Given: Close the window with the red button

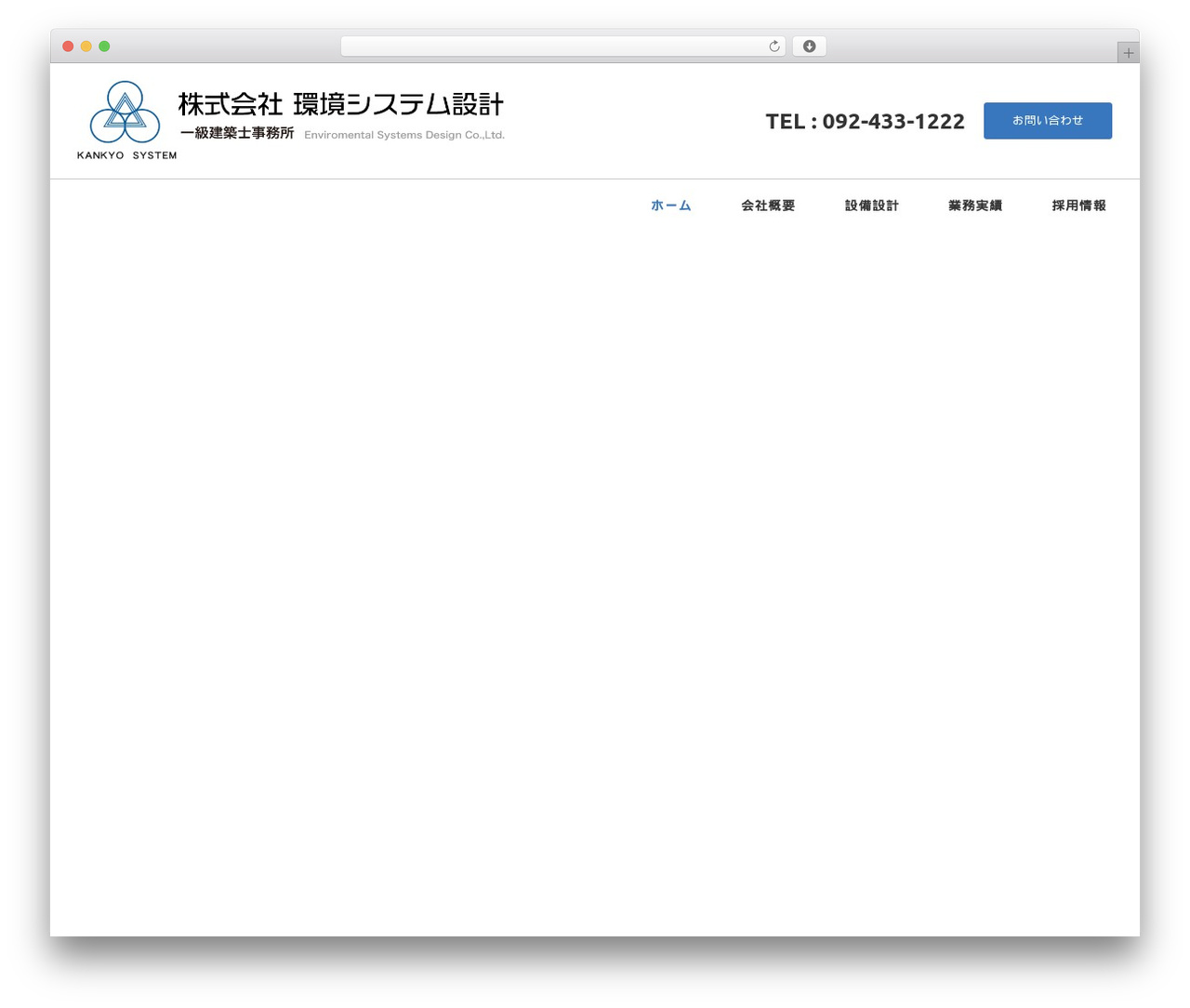Looking at the screenshot, I should [x=68, y=46].
